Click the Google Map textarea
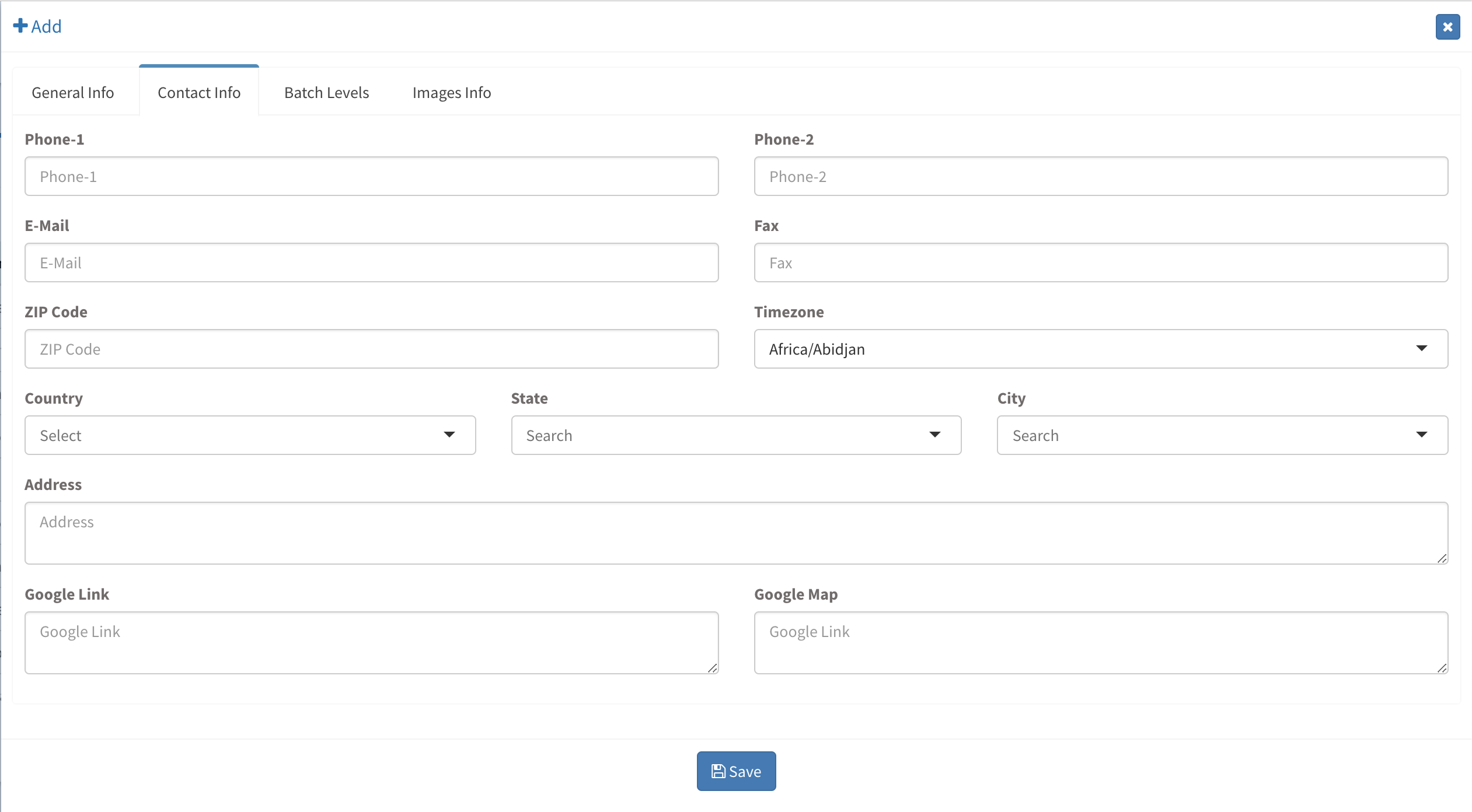1472x812 pixels. (x=1100, y=642)
